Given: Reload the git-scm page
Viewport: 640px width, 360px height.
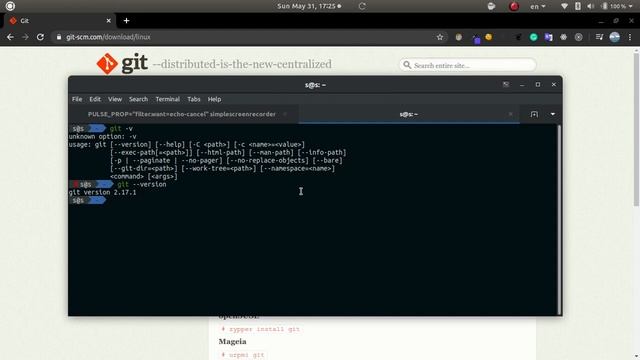Looking at the screenshot, I should pos(40,37).
